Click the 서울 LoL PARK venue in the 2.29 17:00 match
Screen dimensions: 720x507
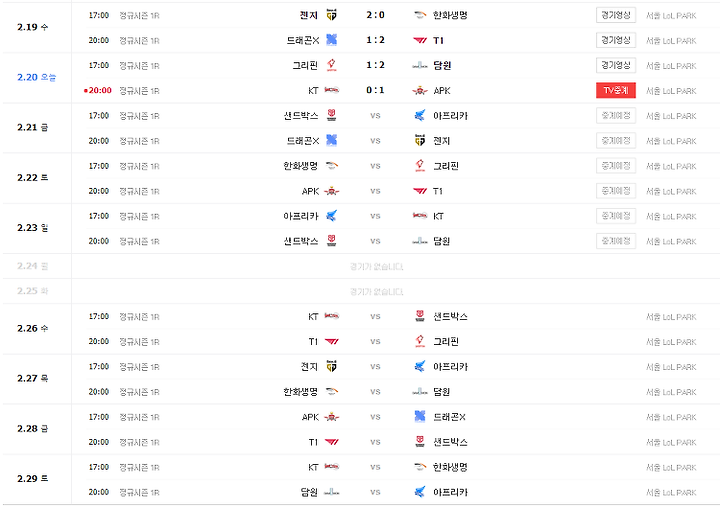[x=671, y=468]
